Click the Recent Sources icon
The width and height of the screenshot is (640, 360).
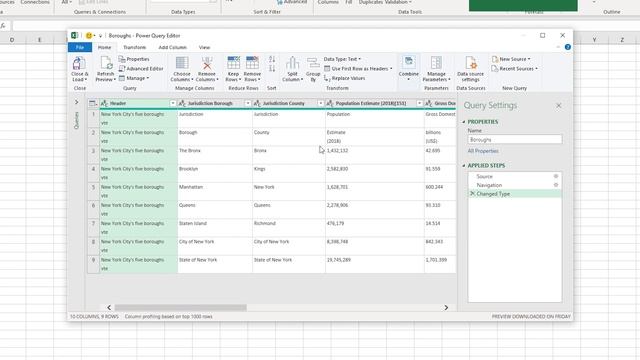495,69
